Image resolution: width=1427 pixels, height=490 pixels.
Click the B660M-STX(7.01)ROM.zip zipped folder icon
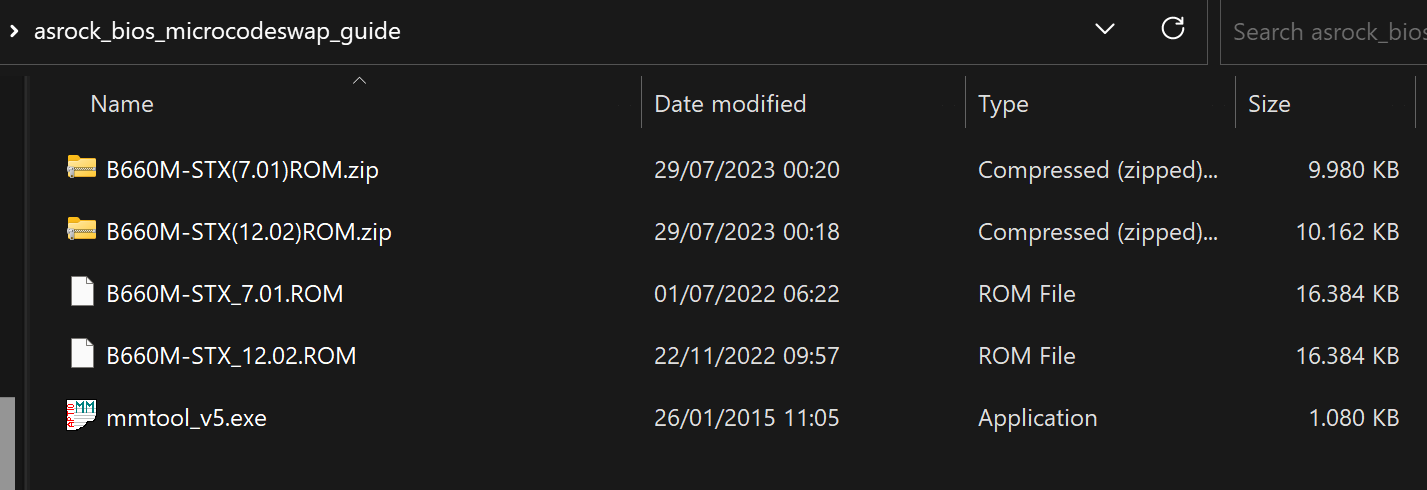81,169
